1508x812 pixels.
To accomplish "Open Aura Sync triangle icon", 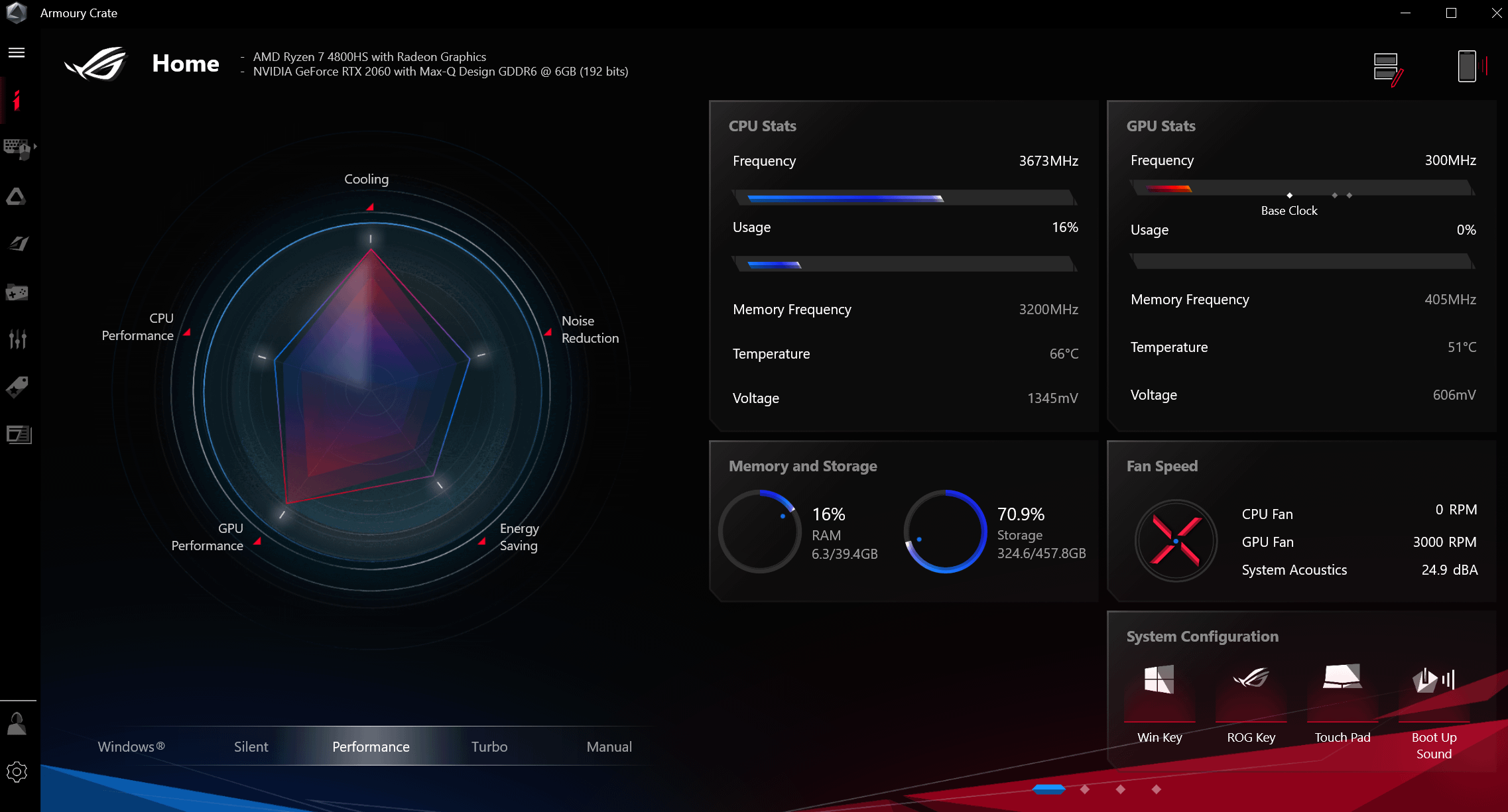I will tap(16, 196).
